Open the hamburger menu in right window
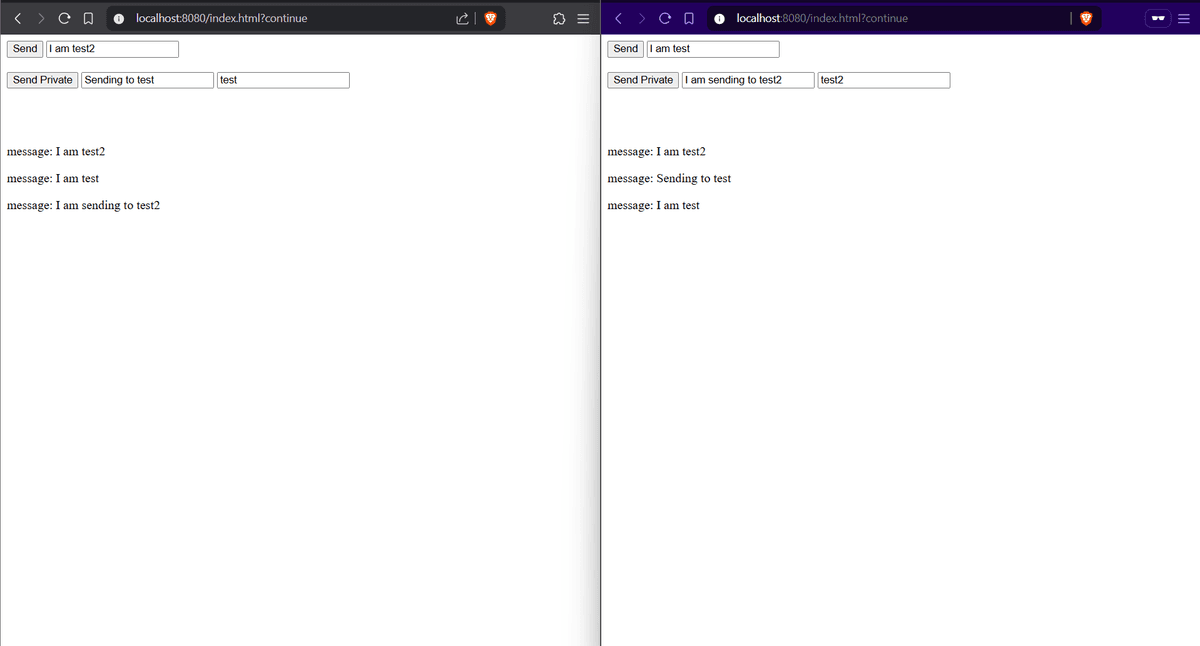 click(x=1184, y=17)
